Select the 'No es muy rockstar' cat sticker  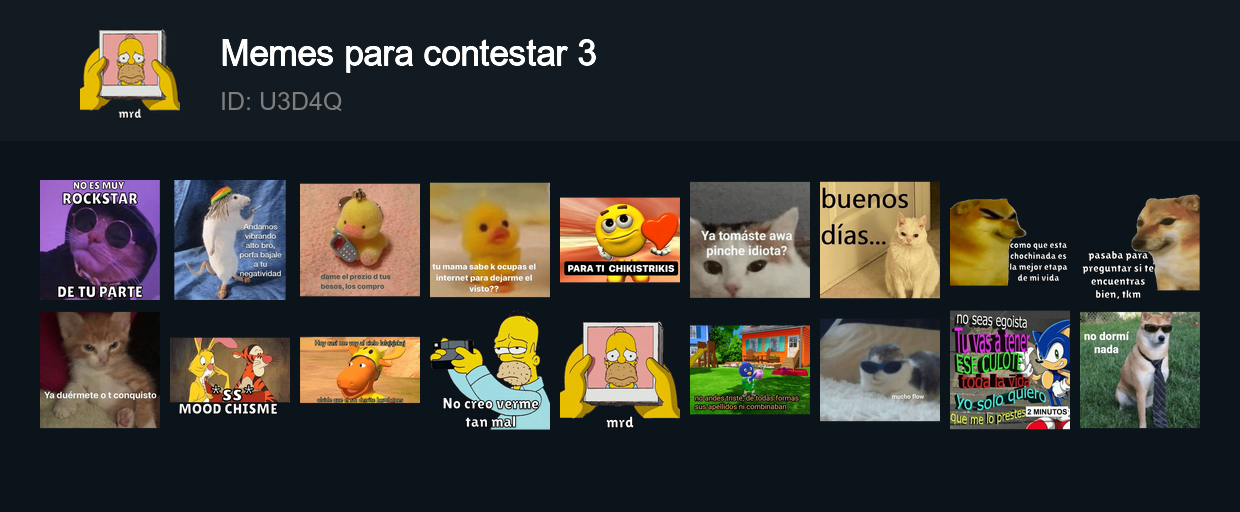point(100,240)
